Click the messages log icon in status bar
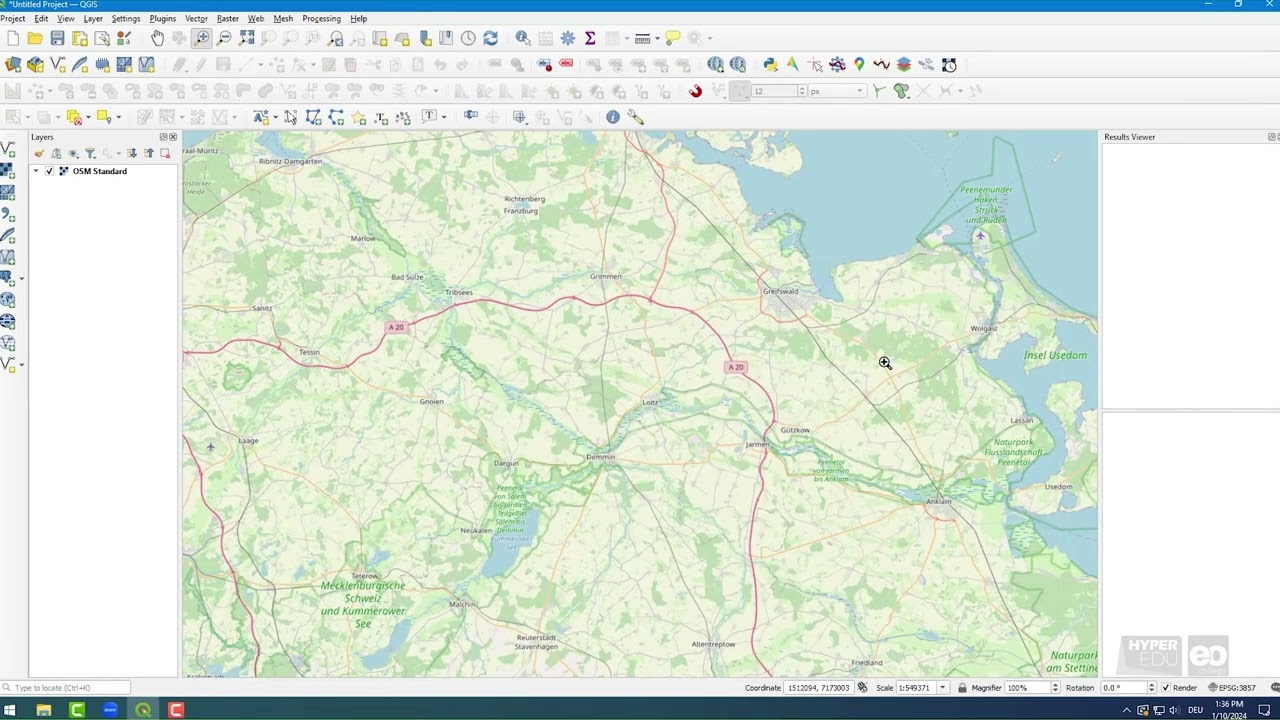Image resolution: width=1280 pixels, height=720 pixels. (1274, 688)
